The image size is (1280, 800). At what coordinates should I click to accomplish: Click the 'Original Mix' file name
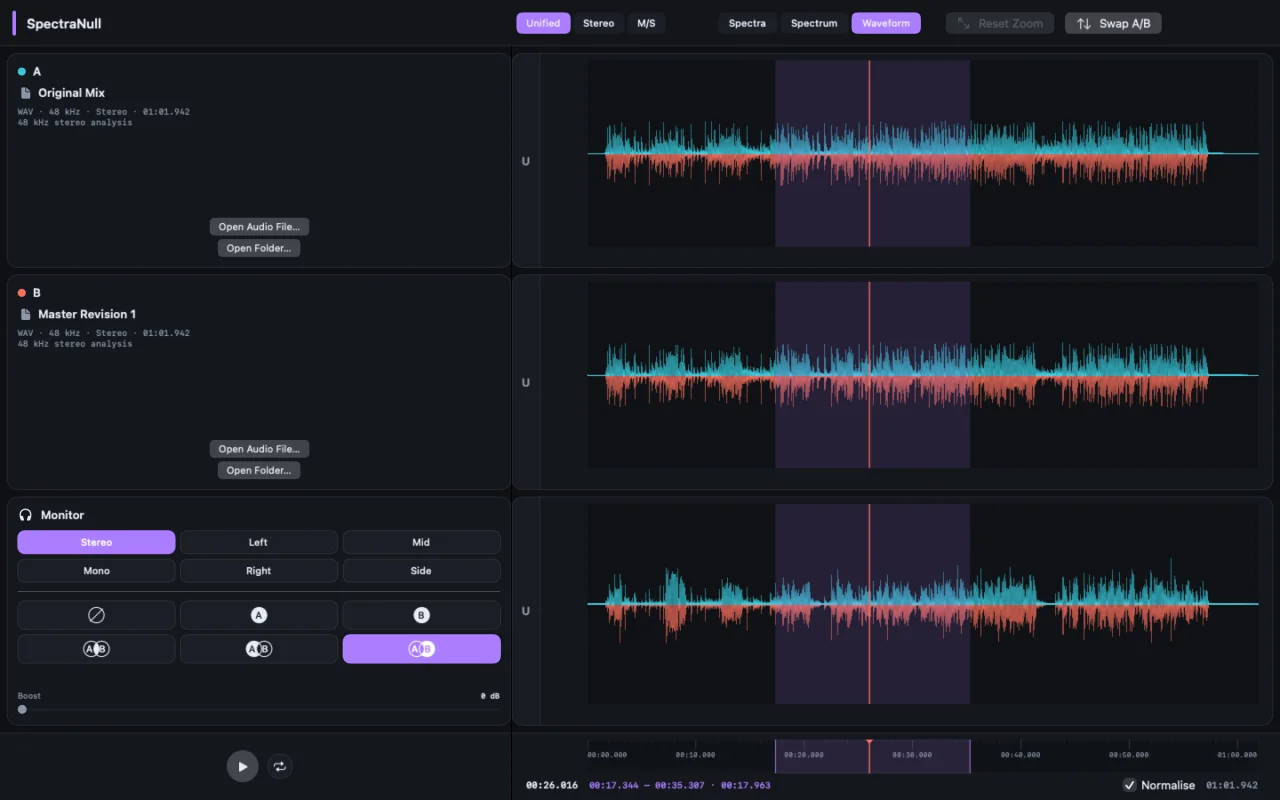71,93
